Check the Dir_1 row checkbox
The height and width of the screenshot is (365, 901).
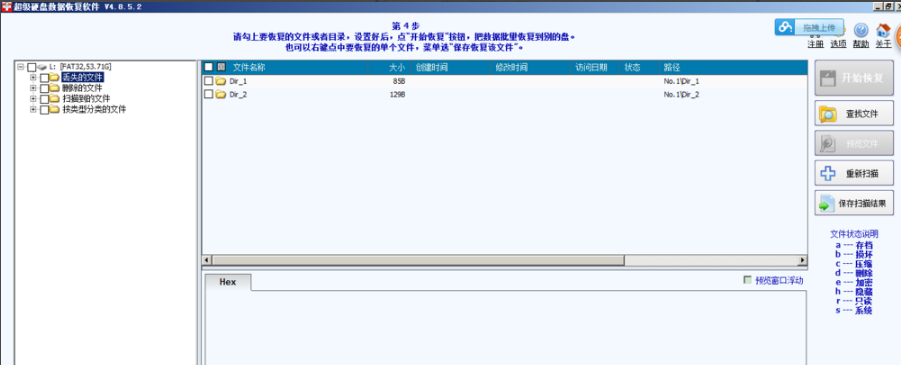coord(209,81)
